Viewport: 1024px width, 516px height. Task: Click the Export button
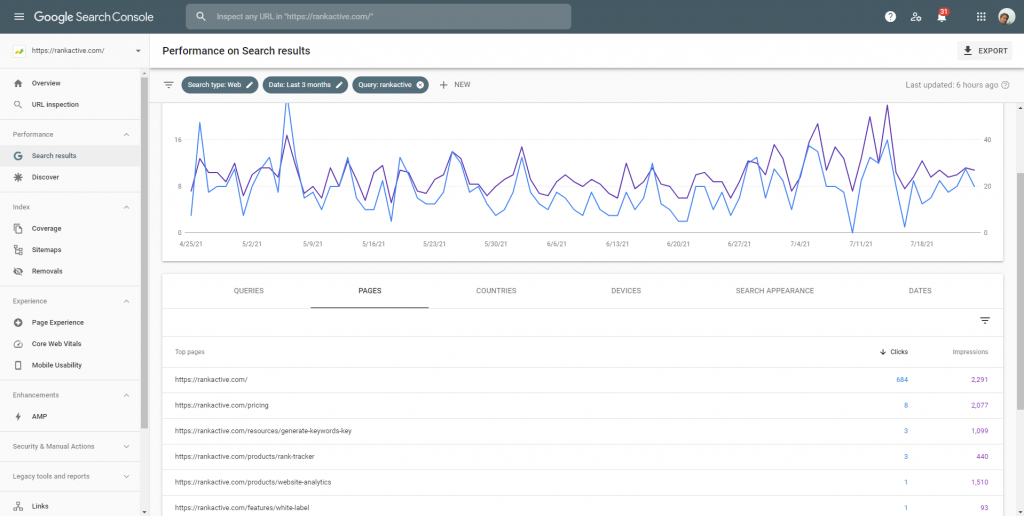(x=985, y=51)
